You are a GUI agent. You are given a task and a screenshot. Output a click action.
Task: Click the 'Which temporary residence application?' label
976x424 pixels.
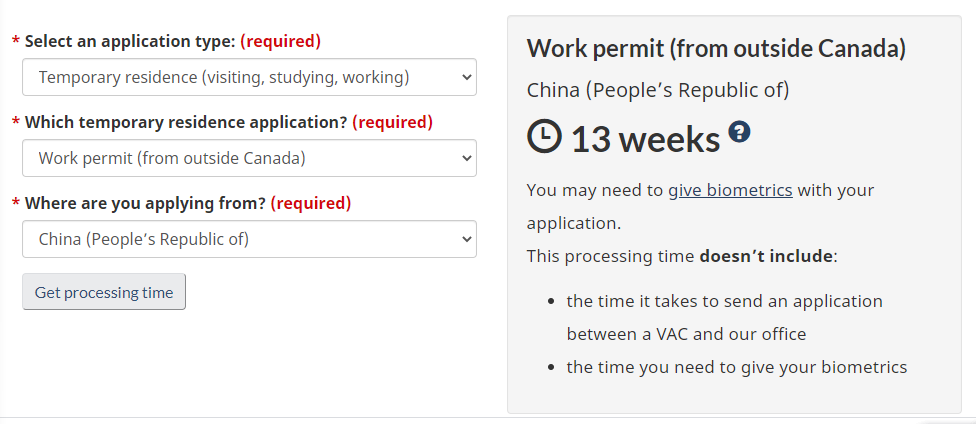(186, 122)
